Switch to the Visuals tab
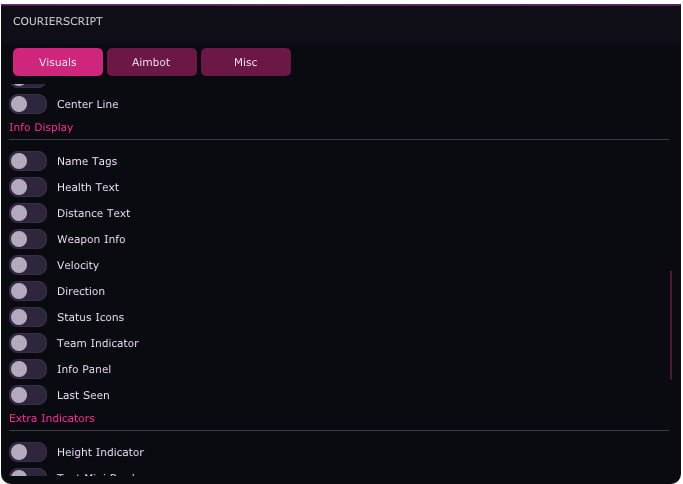 click(58, 62)
